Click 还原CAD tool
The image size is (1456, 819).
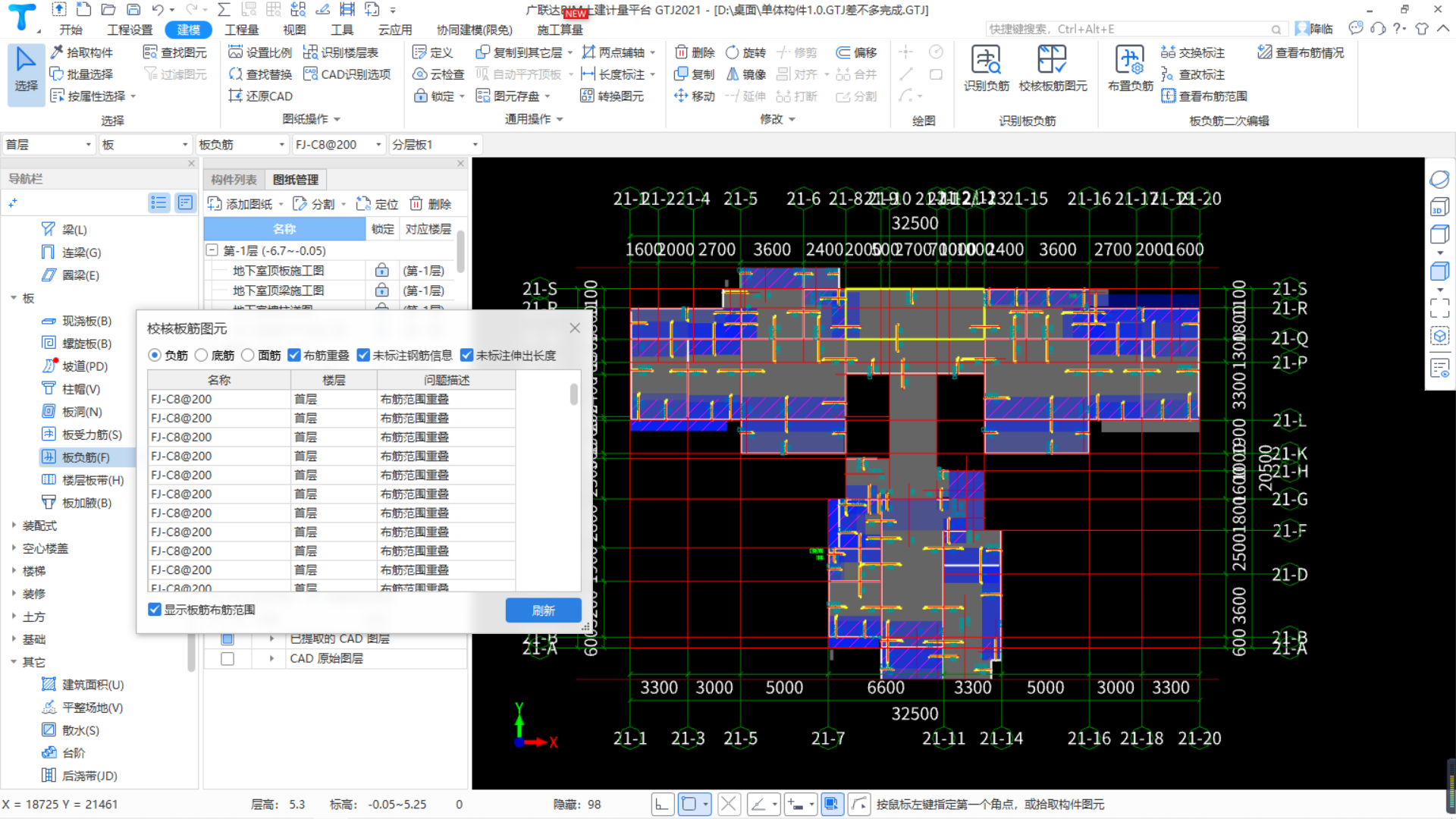point(260,96)
